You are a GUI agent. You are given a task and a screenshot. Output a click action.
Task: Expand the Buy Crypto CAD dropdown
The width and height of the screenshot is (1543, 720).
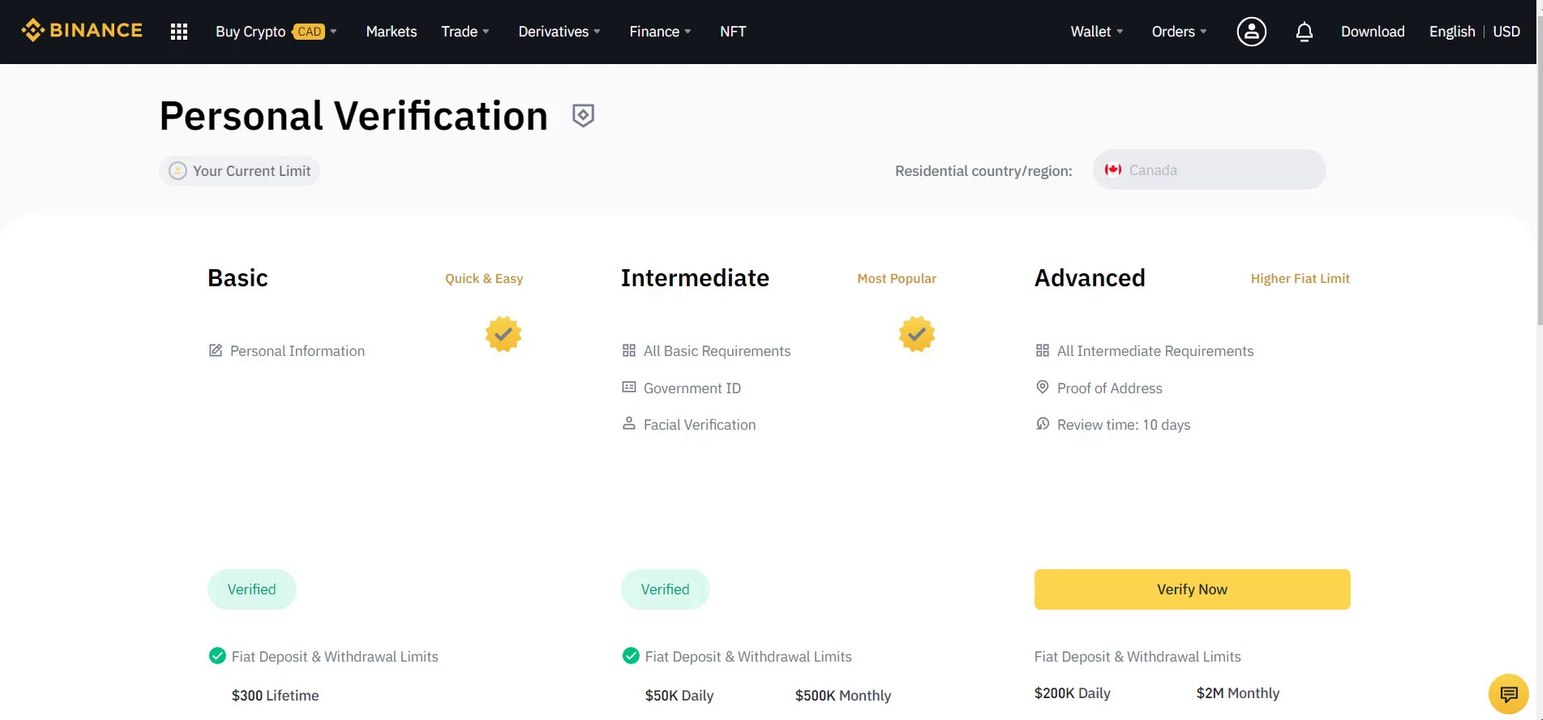277,32
